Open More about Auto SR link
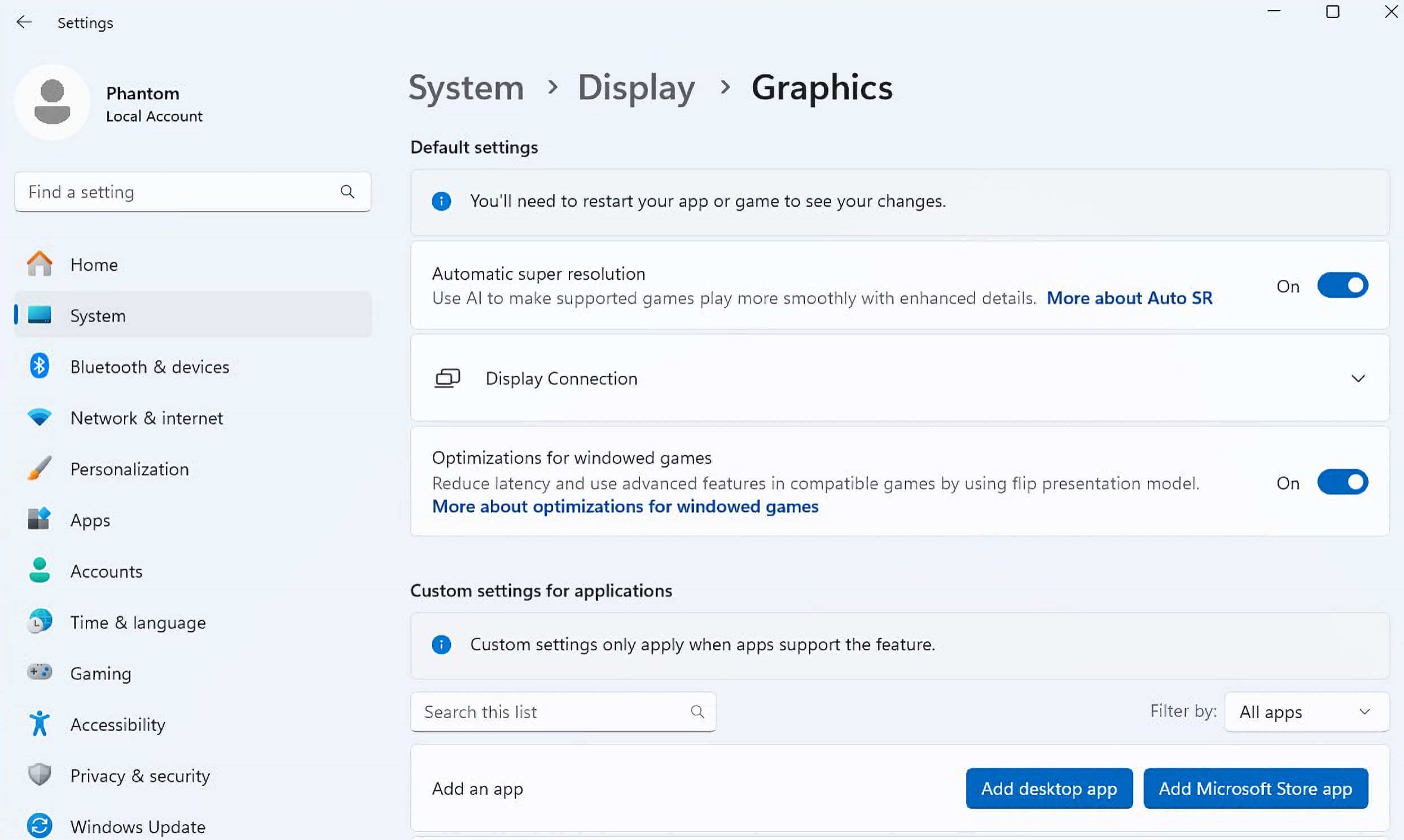 (x=1129, y=298)
